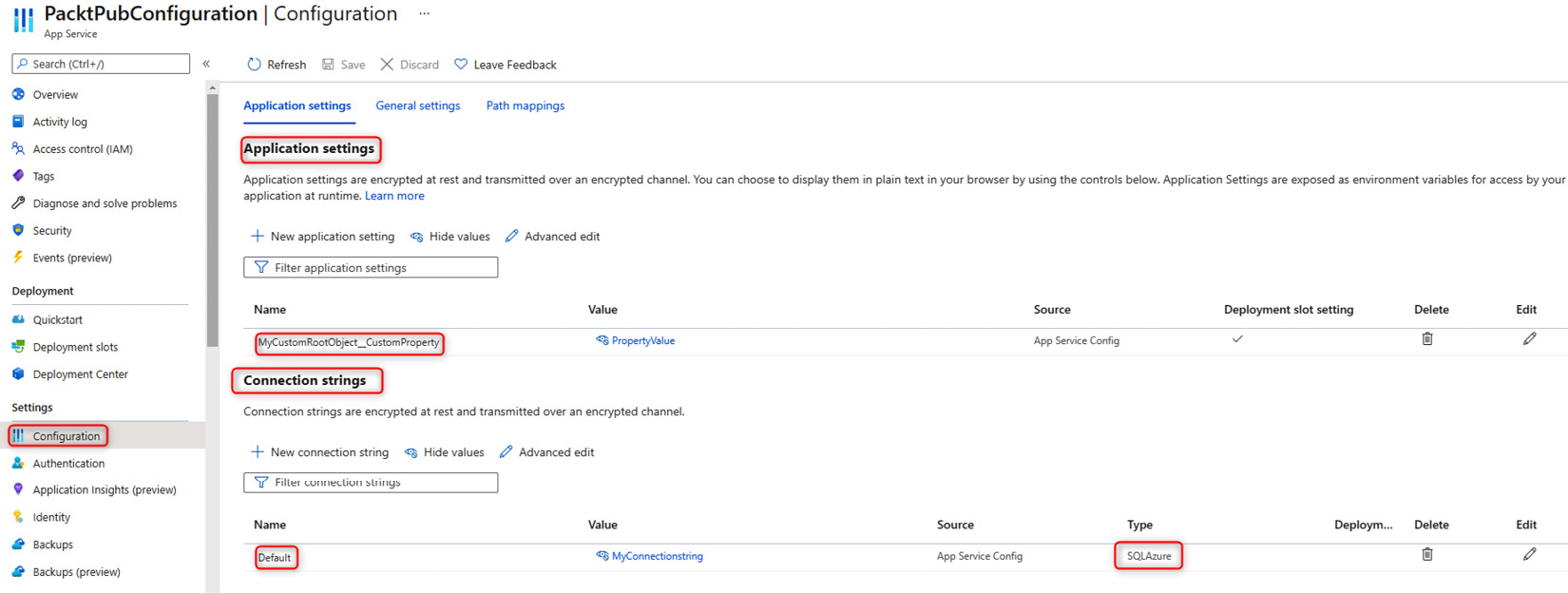
Task: Open Deployment slots
Action: (75, 347)
